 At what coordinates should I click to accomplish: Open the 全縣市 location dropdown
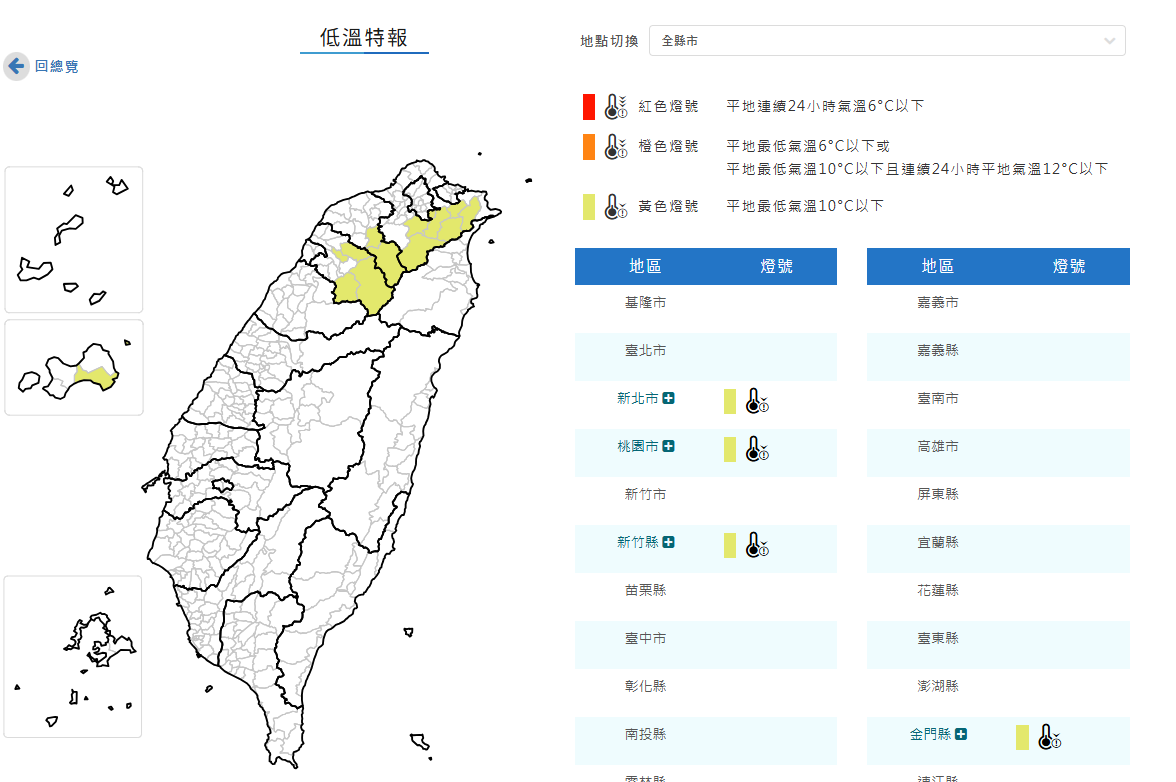(886, 41)
